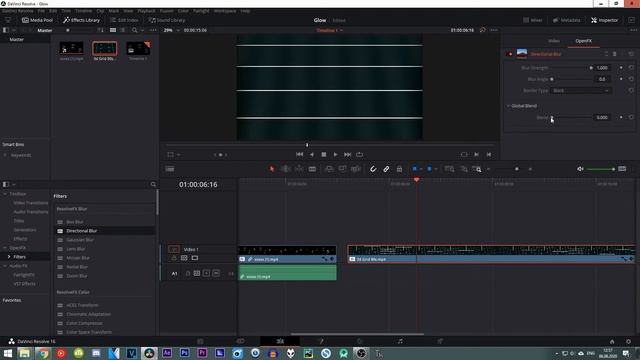
Task: Play the timeline forward
Action: tap(335, 155)
